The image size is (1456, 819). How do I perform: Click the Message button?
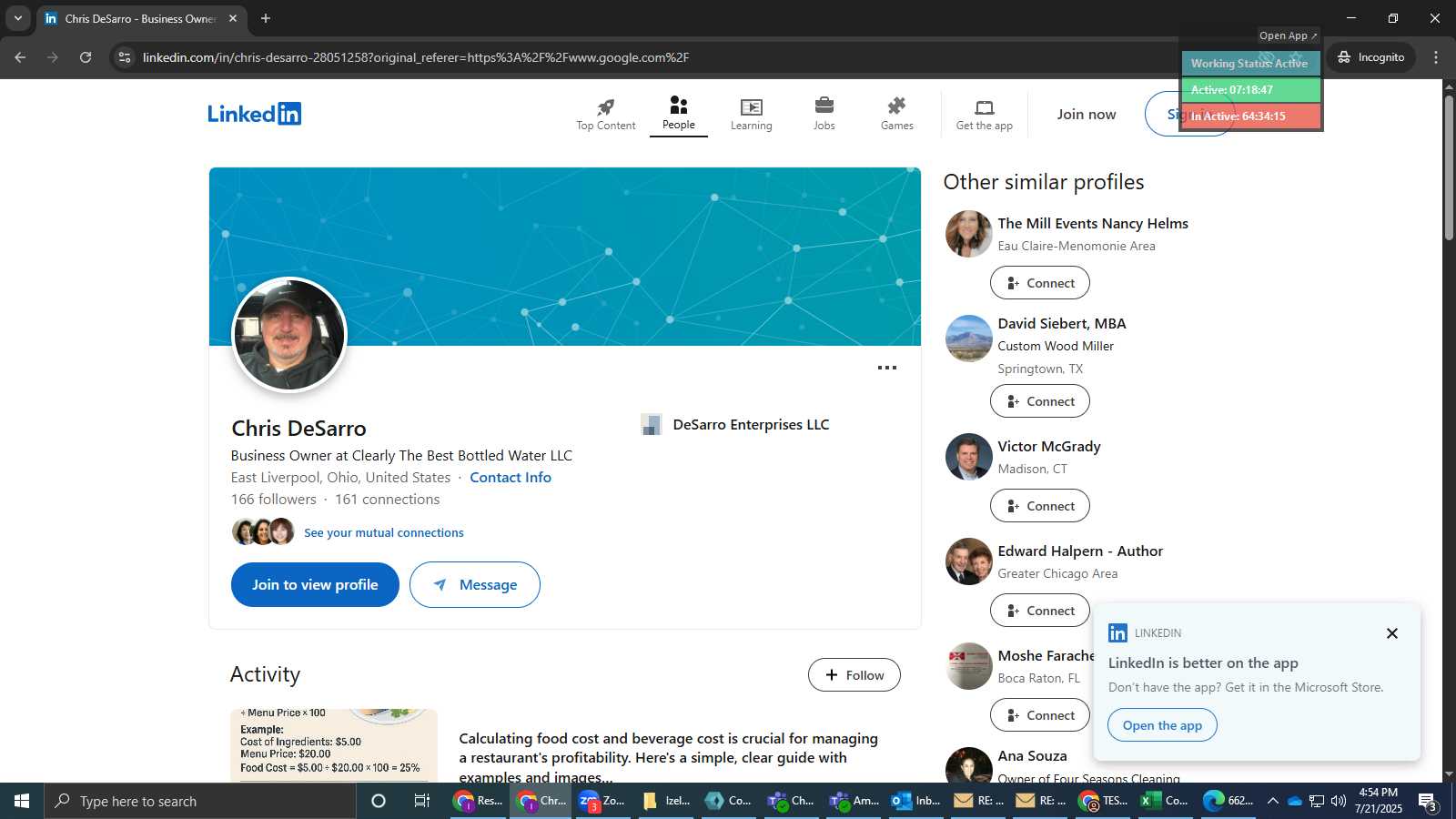[475, 585]
